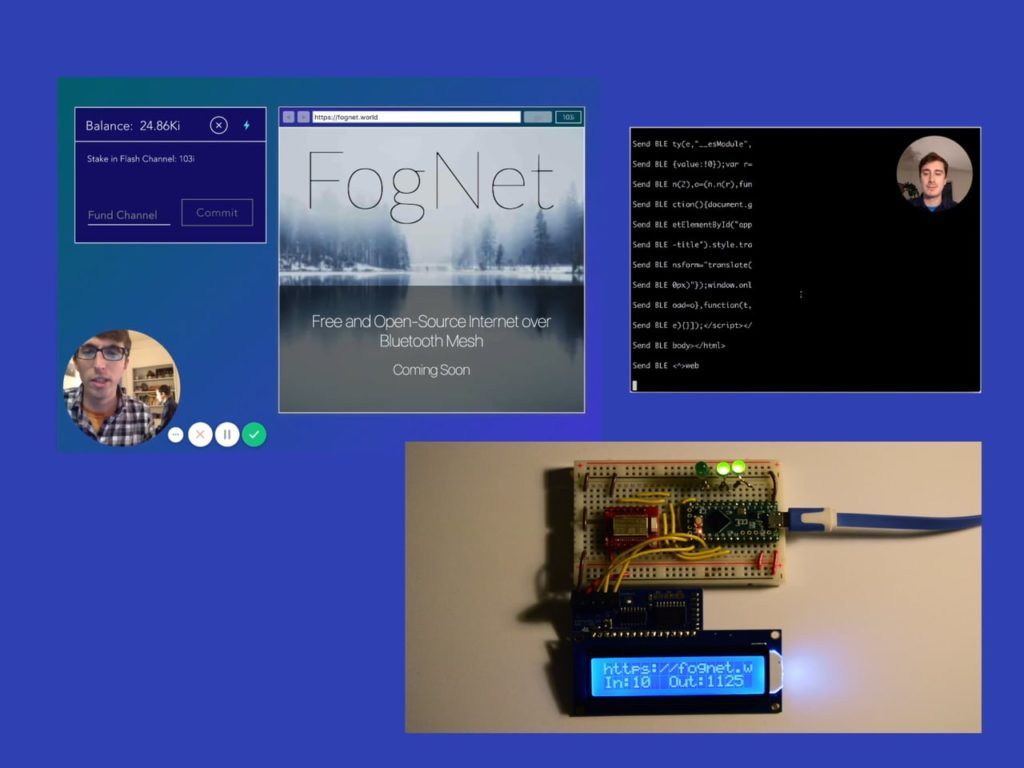End the video call using the red X icon

(201, 434)
